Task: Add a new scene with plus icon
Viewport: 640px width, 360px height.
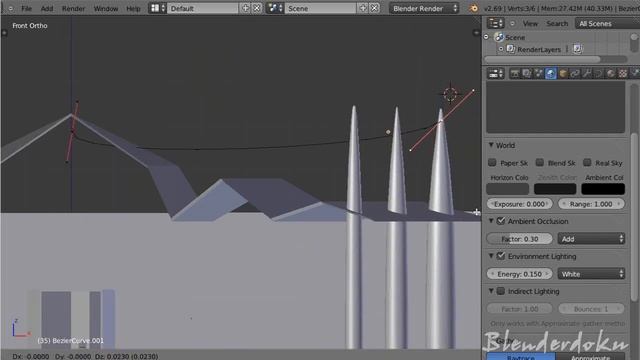Action: pos(363,8)
